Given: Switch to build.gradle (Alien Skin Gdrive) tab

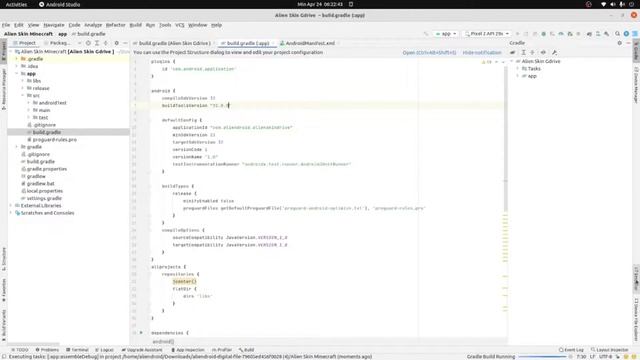Looking at the screenshot, I should 174,43.
